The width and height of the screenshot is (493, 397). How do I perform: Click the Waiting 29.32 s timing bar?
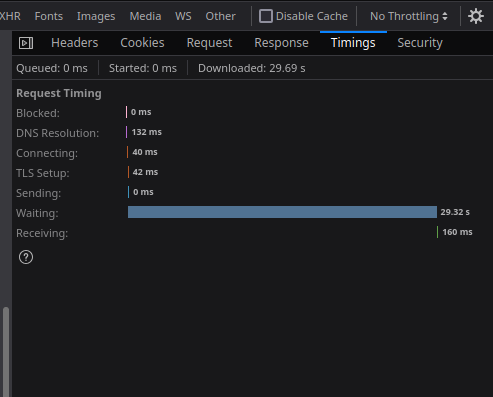point(282,212)
